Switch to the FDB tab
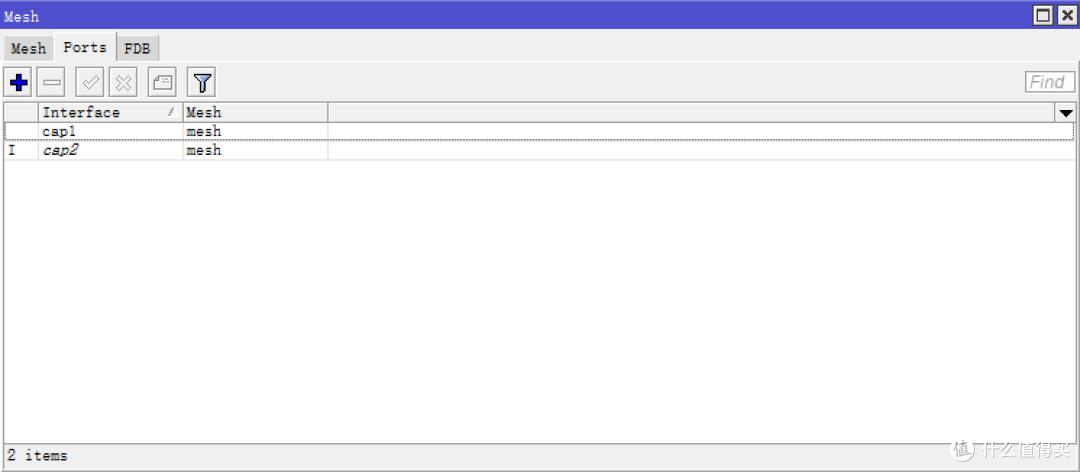 (138, 48)
